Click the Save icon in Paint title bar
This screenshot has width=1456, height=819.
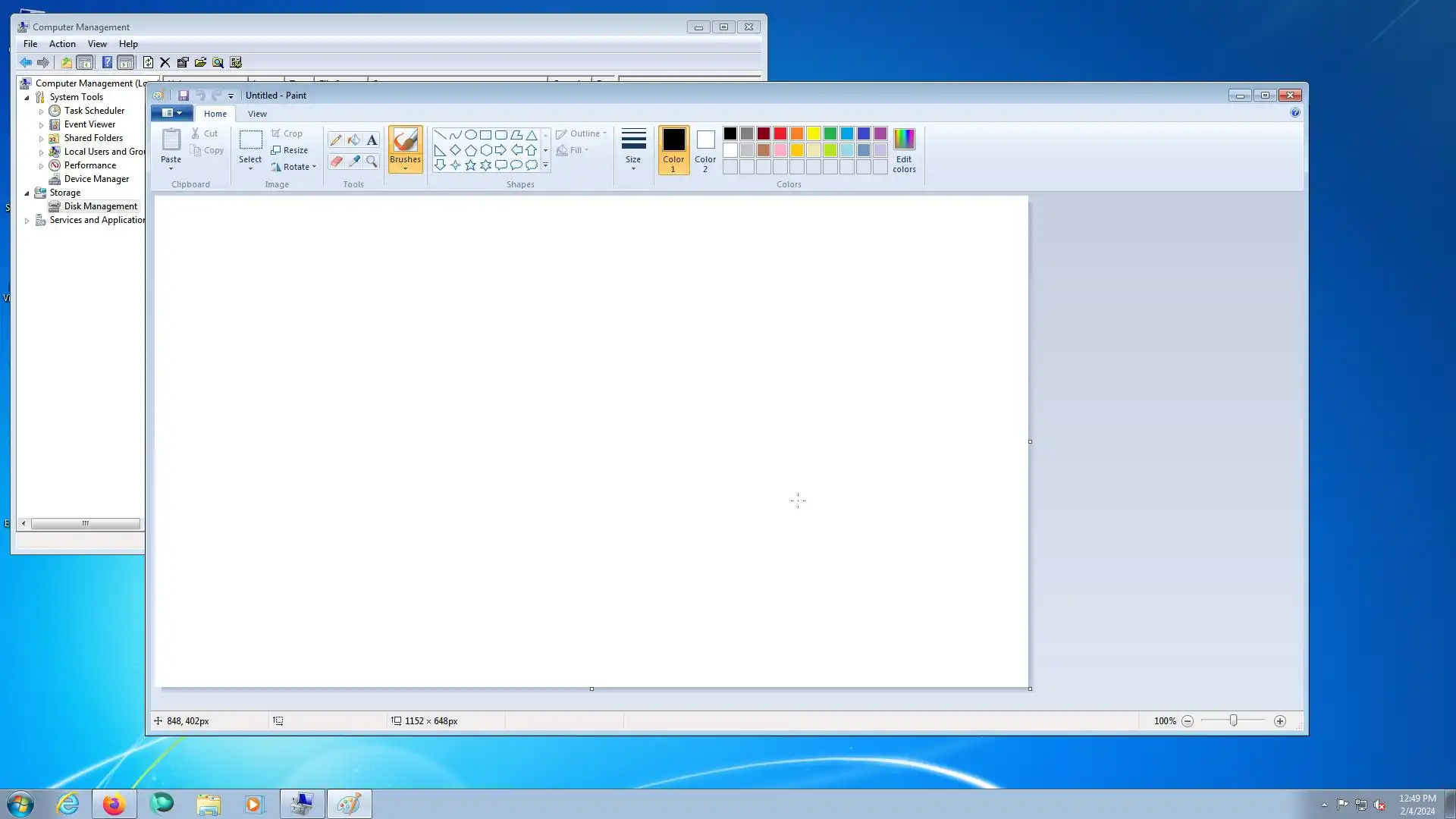click(184, 96)
